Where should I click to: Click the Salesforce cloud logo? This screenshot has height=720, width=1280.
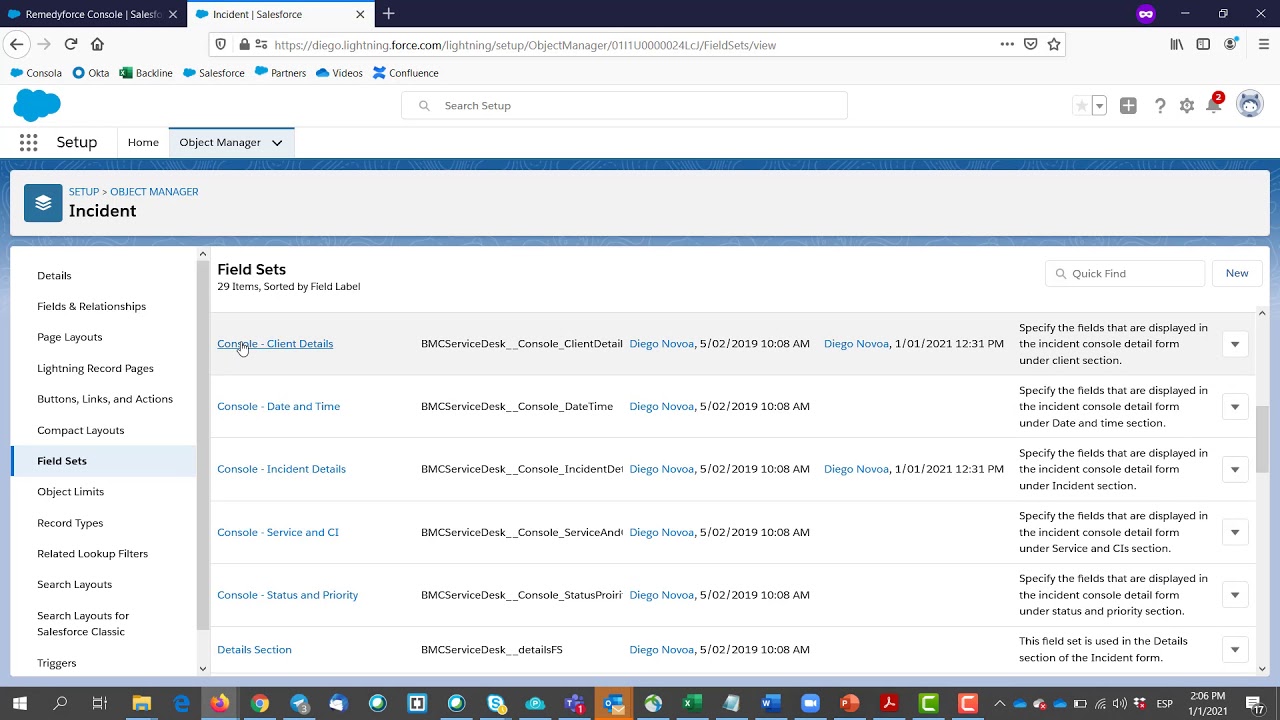pyautogui.click(x=37, y=105)
